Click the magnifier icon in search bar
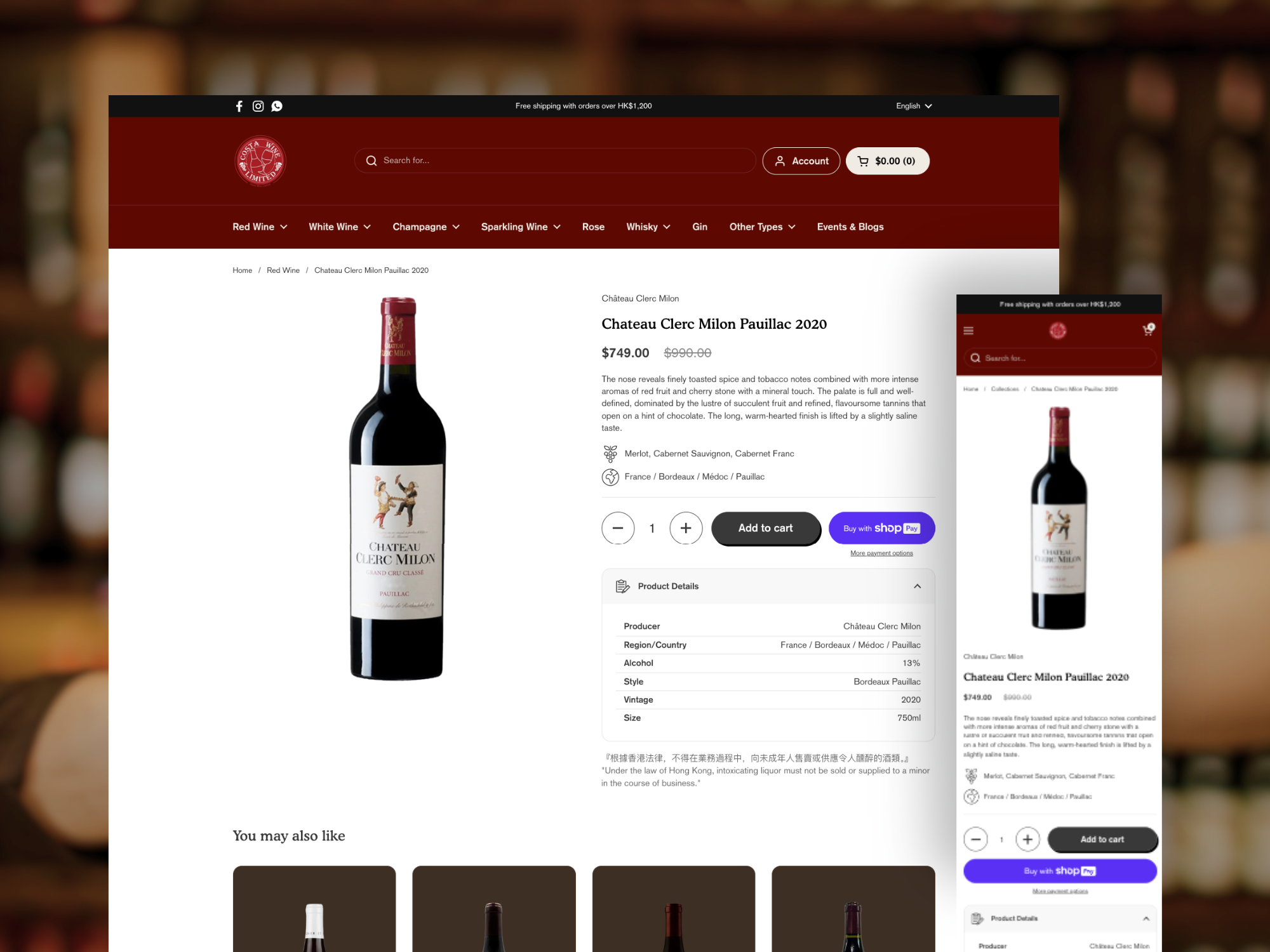This screenshot has height=952, width=1270. pos(371,161)
